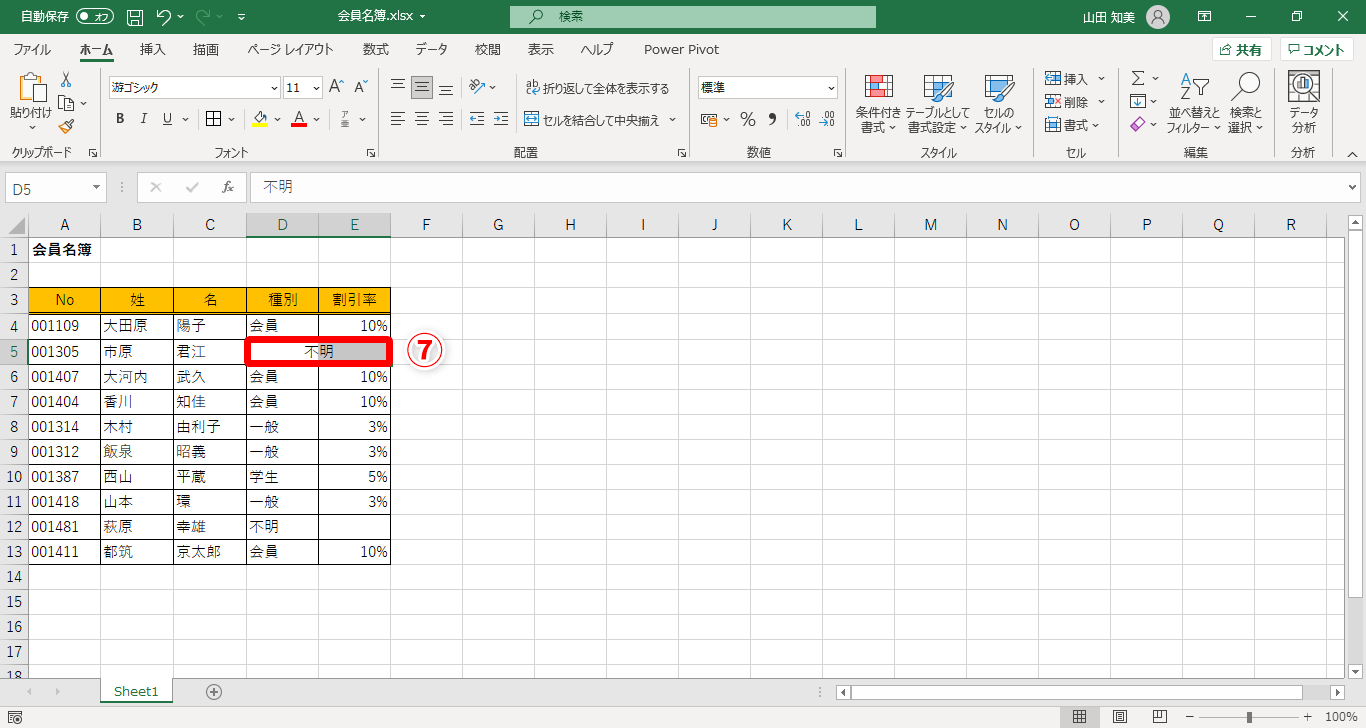
Task: Switch to the データ tab
Action: [x=432, y=49]
